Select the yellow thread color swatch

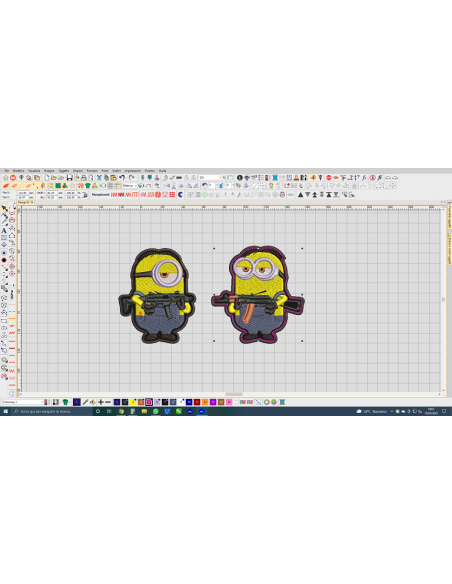pyautogui.click(x=133, y=402)
